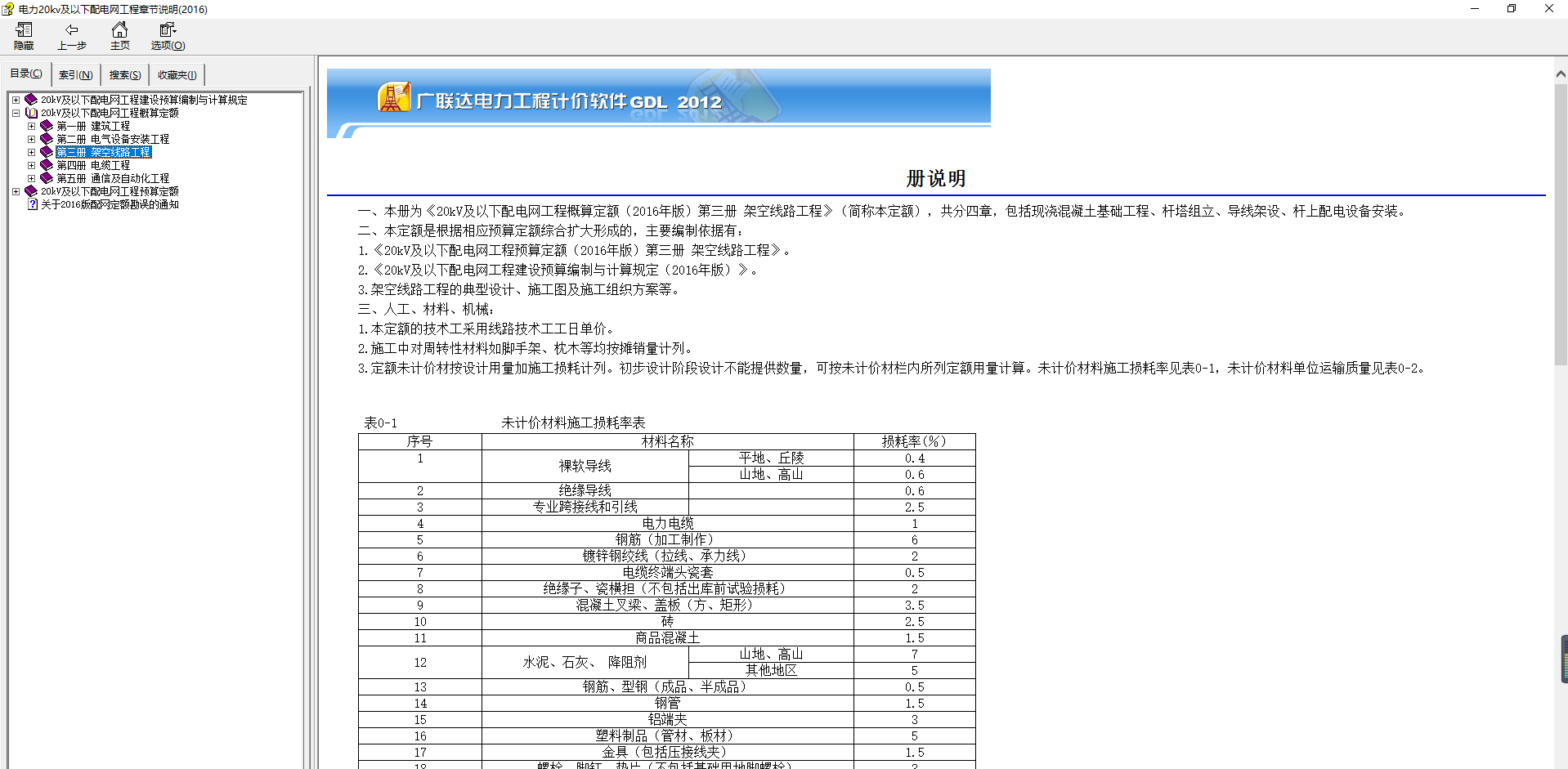Expand 第二册 电气设备安装工程 node

(31, 139)
